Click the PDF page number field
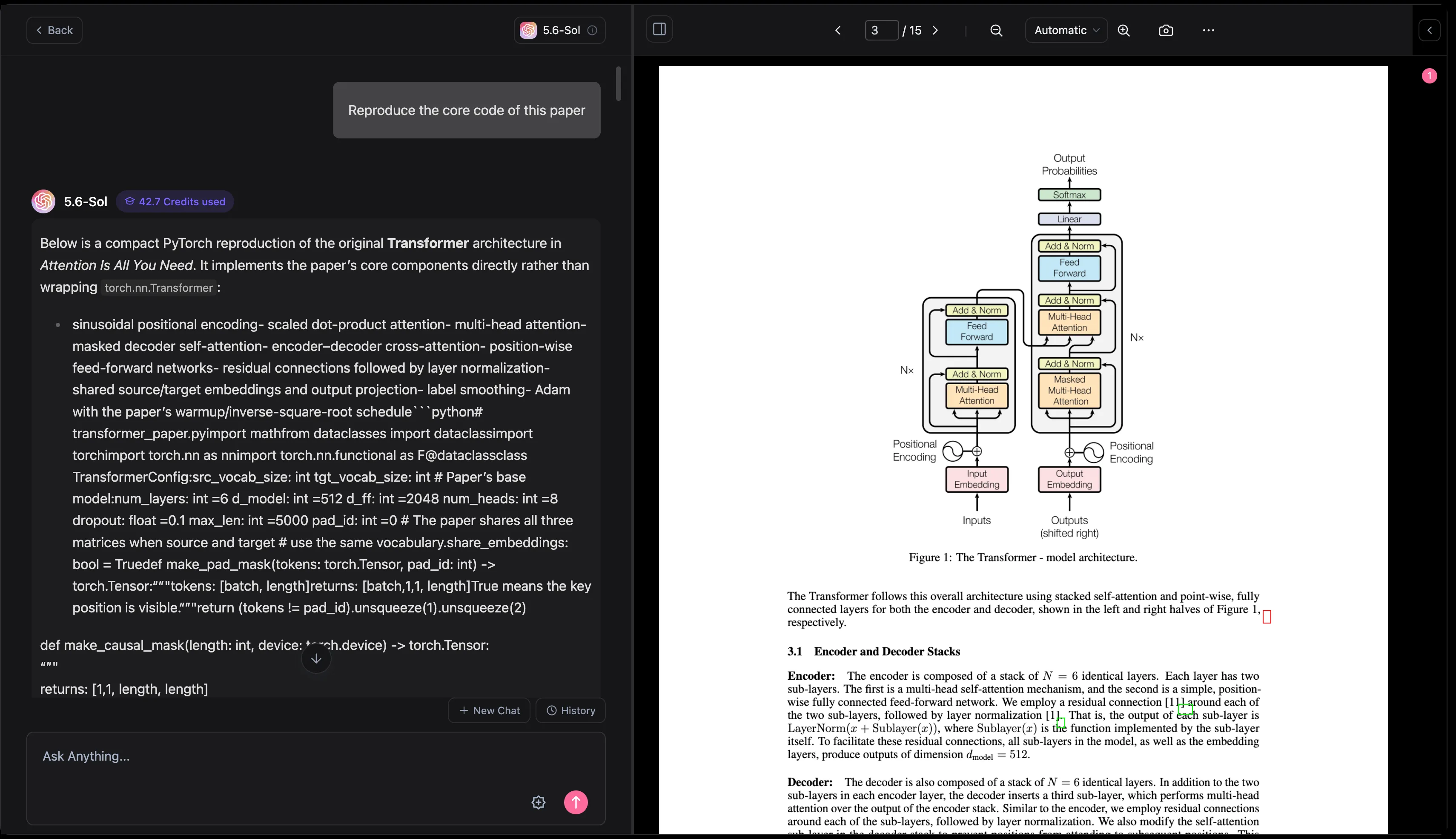This screenshot has width=1456, height=839. pyautogui.click(x=881, y=30)
